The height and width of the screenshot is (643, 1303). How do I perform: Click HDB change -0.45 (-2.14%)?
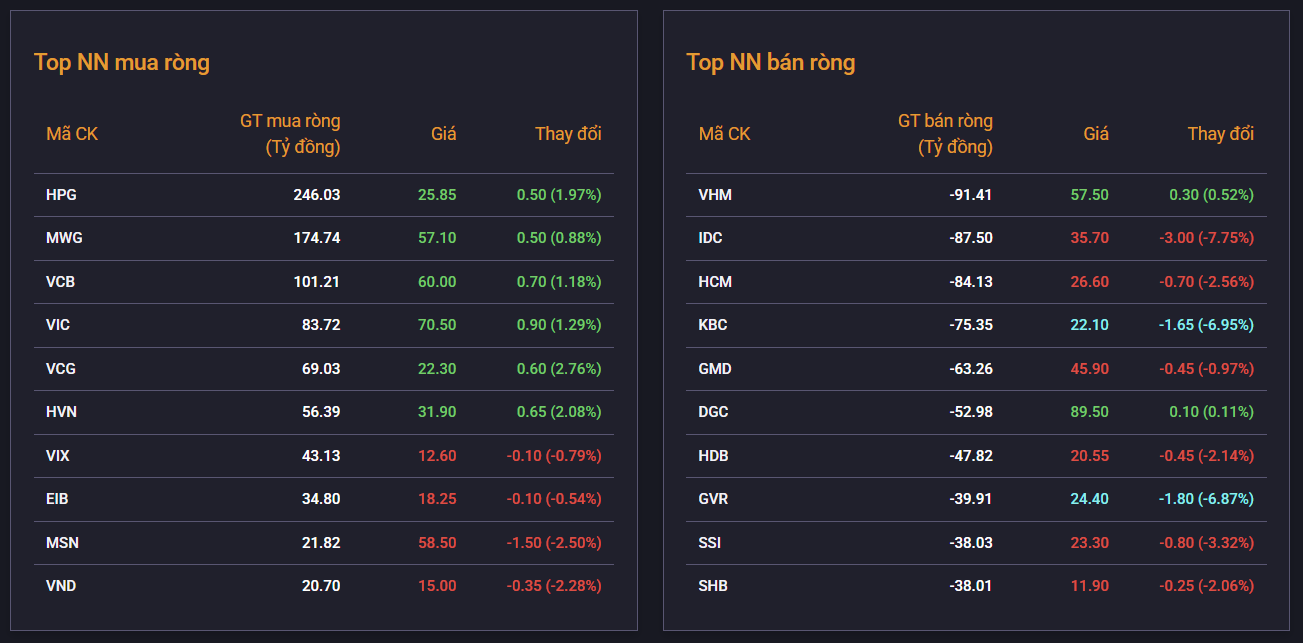(x=1206, y=456)
